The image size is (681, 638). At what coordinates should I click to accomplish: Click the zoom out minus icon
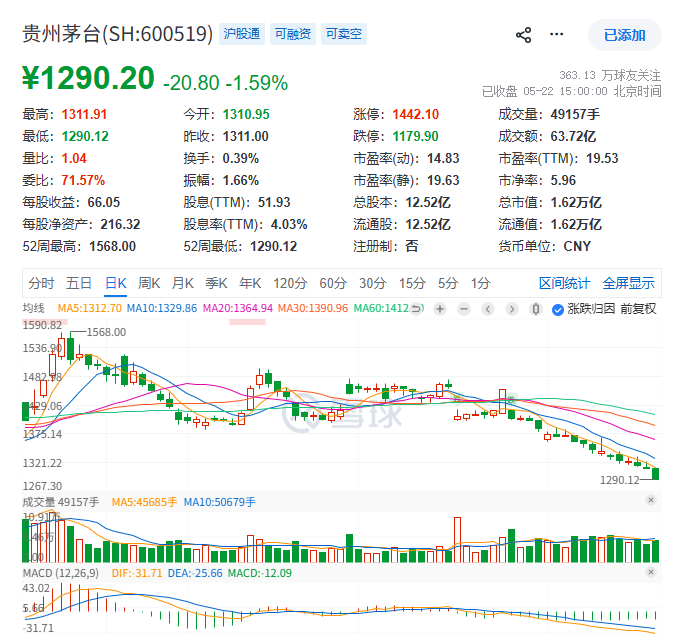(464, 309)
